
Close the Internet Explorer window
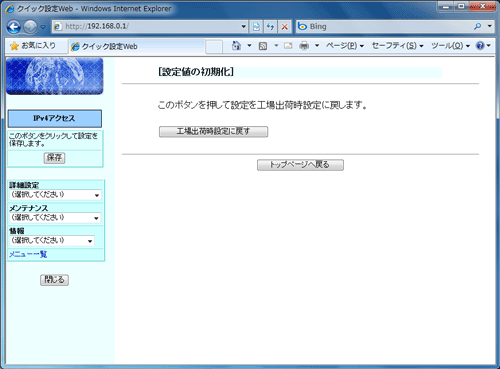coord(482,6)
